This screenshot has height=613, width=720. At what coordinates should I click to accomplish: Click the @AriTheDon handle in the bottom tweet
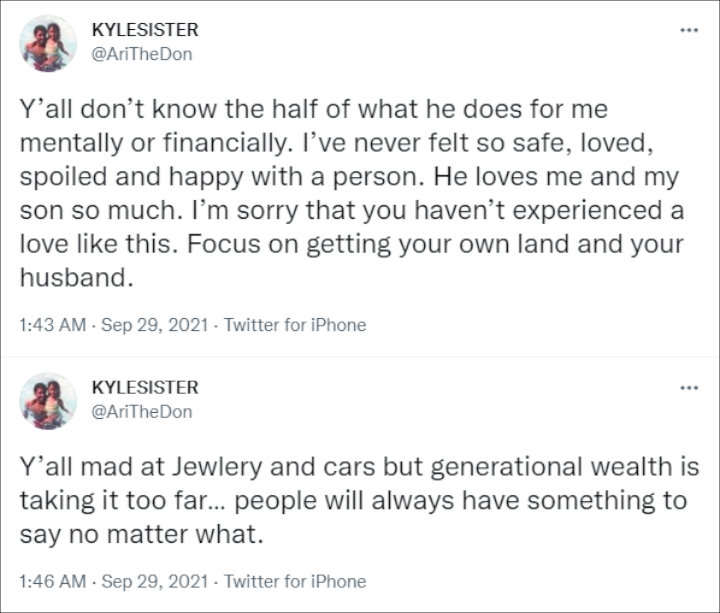coord(141,411)
